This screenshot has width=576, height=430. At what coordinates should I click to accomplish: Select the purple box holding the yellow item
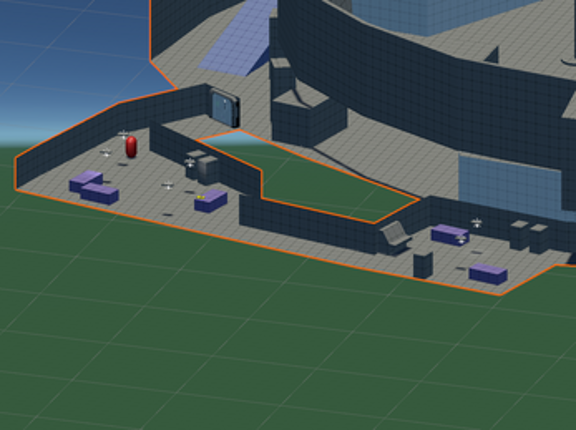click(210, 201)
